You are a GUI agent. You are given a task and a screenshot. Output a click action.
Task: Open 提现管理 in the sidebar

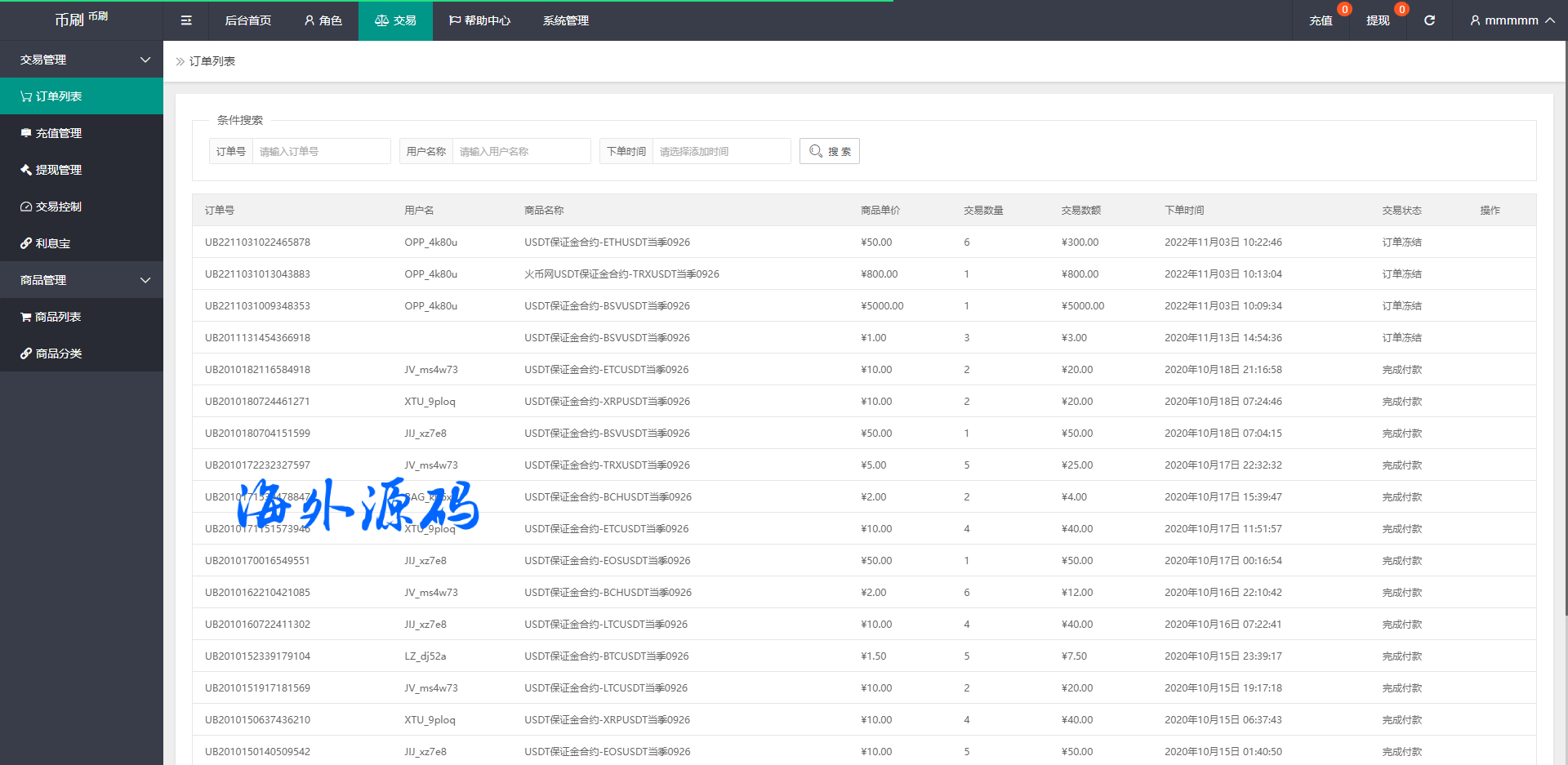tap(58, 170)
